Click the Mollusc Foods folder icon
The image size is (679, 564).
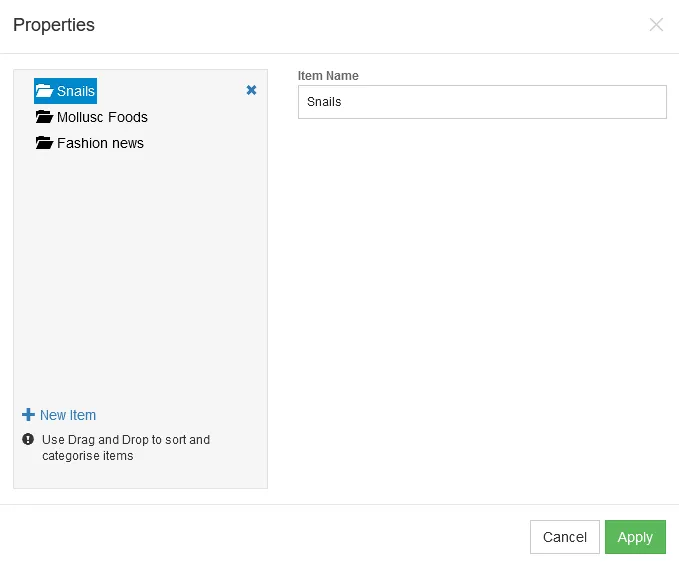click(44, 117)
